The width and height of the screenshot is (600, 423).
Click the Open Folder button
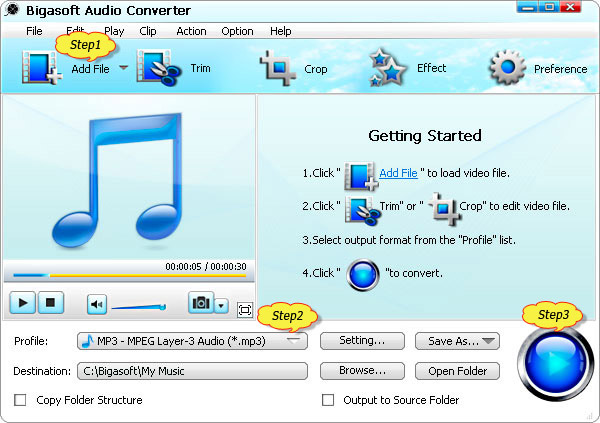coord(457,371)
